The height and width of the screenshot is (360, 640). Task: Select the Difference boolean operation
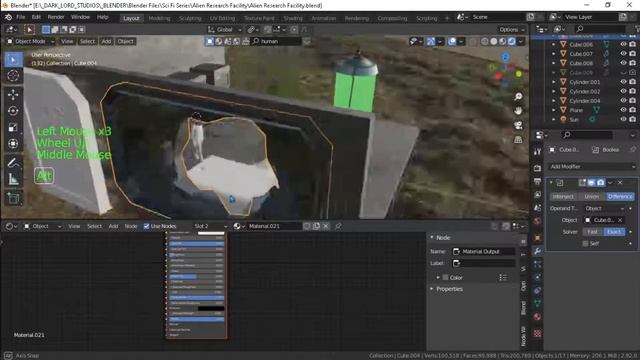[x=620, y=196]
